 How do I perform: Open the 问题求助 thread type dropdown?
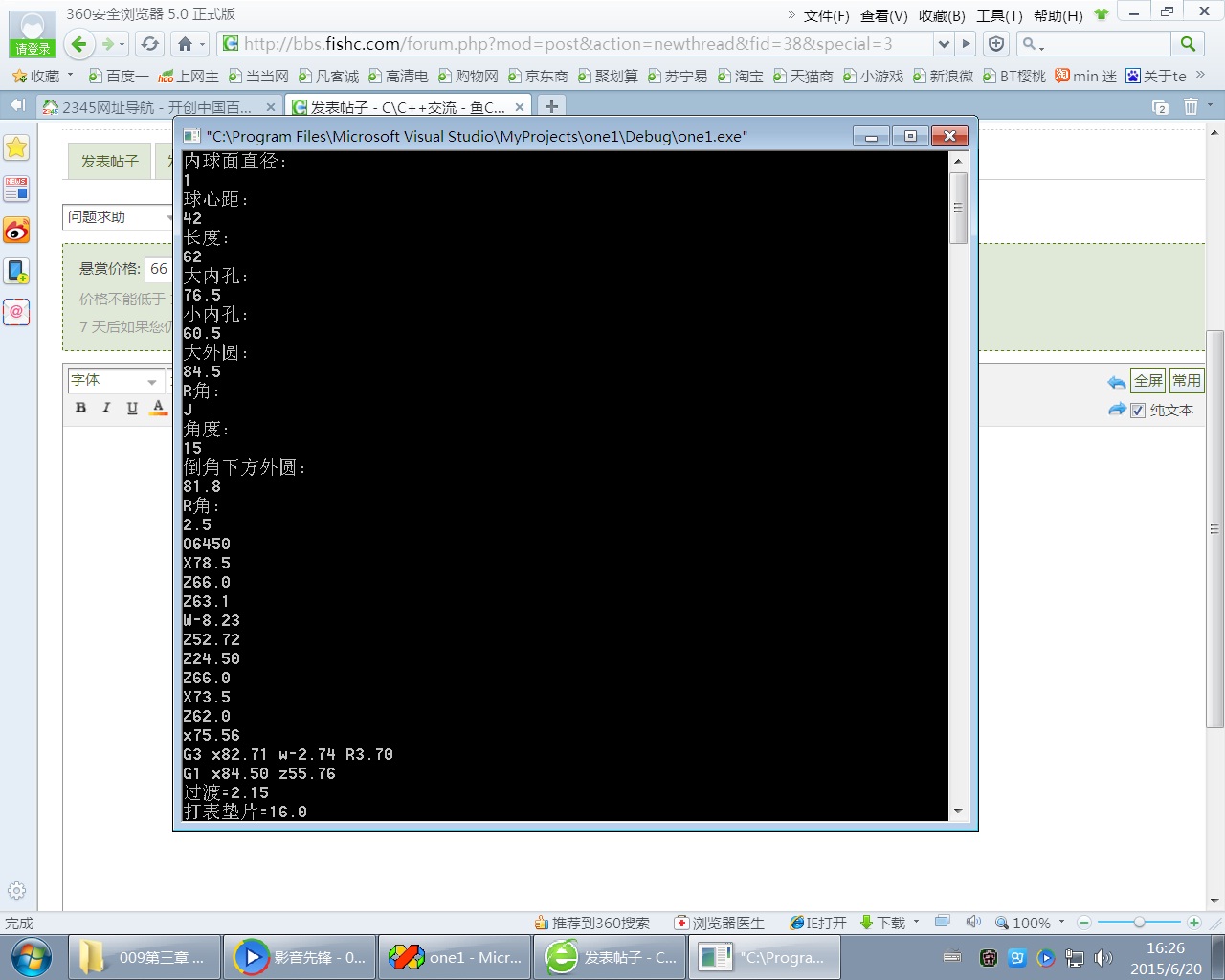118,217
